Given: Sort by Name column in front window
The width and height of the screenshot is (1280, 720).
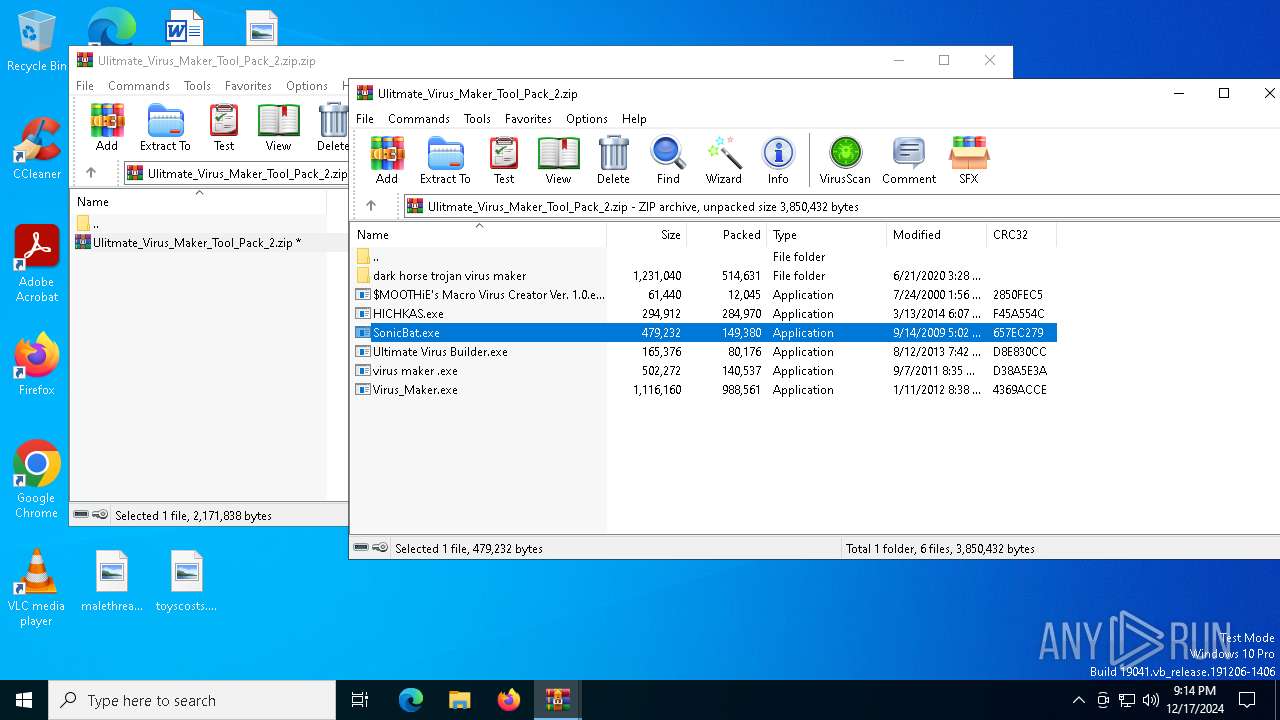Looking at the screenshot, I should click(x=478, y=234).
